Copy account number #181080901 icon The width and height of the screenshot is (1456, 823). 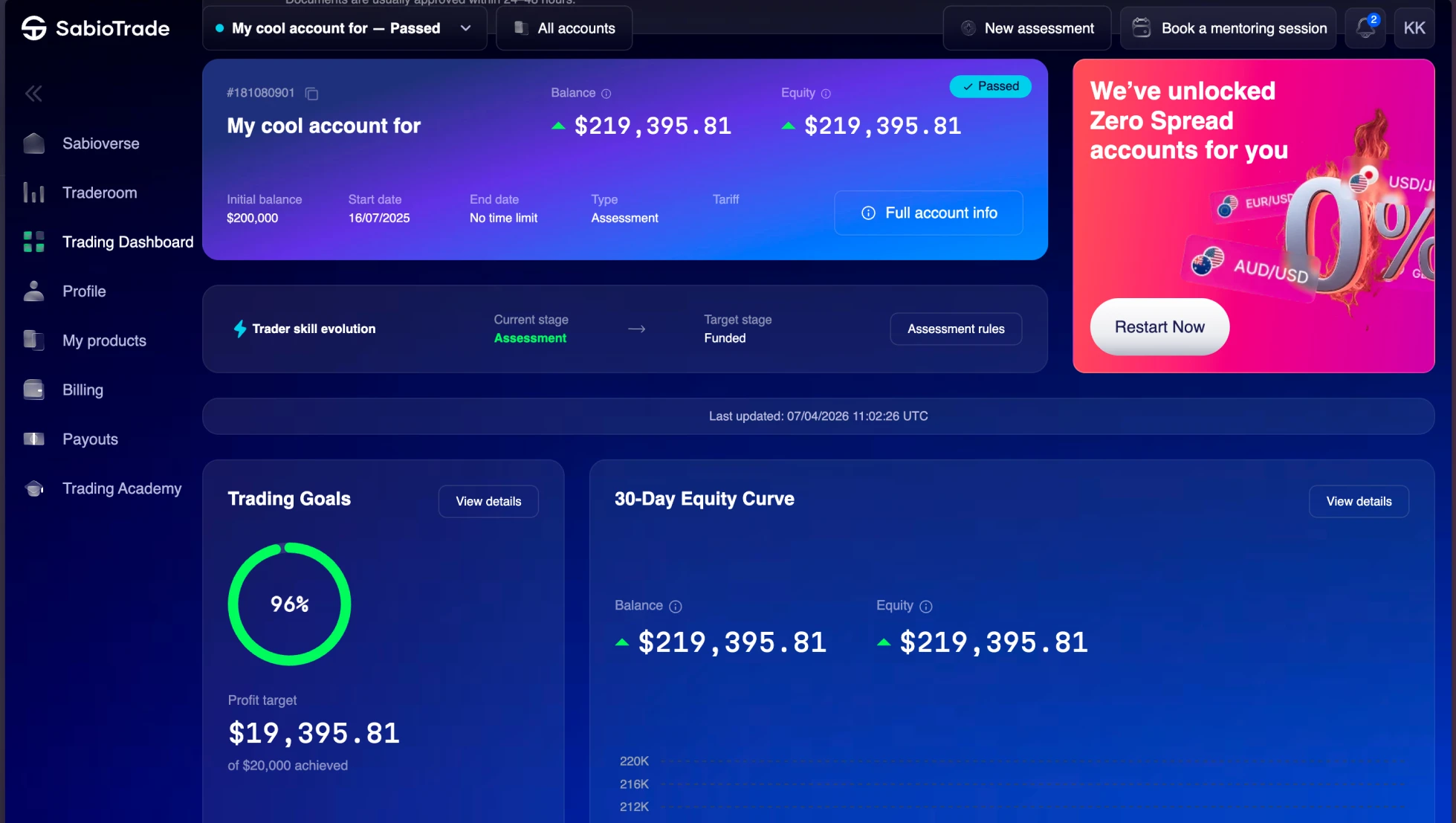click(x=312, y=94)
